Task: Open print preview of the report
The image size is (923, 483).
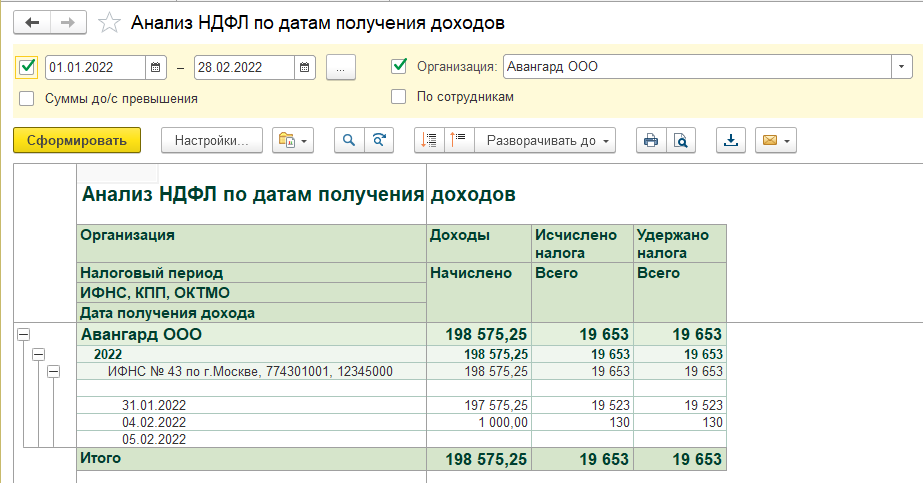Action: (x=680, y=141)
